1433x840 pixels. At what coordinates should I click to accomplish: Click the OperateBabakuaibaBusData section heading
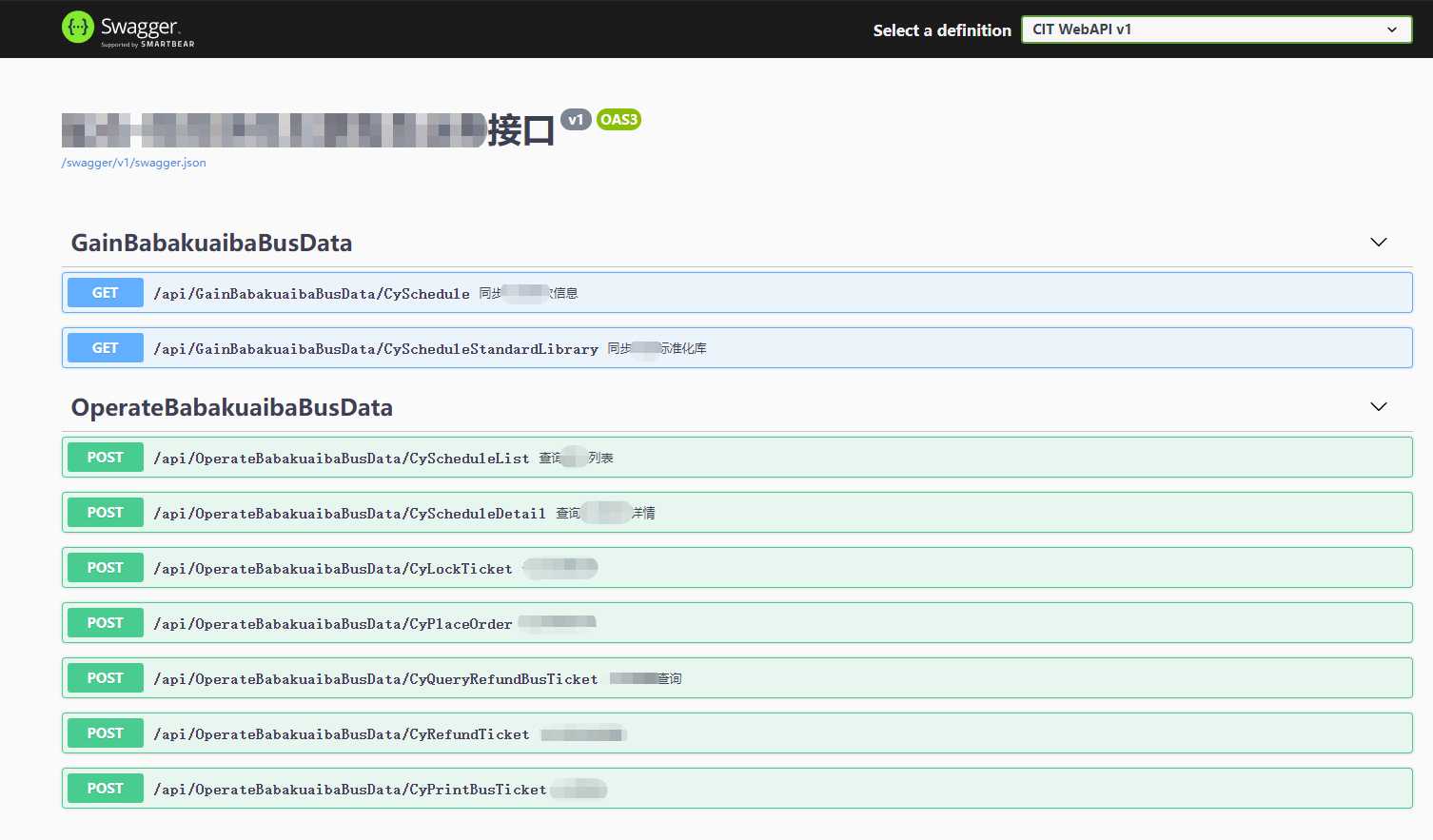pyautogui.click(x=232, y=408)
